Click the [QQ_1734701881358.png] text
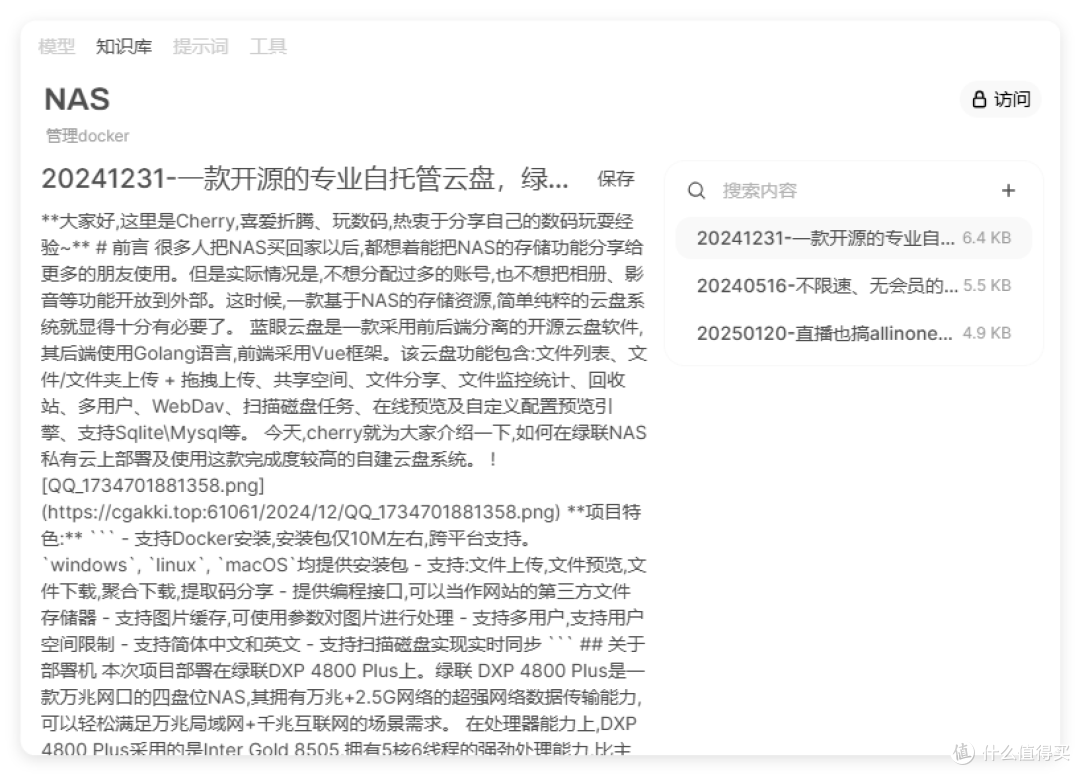The image size is (1080, 775). 153,486
